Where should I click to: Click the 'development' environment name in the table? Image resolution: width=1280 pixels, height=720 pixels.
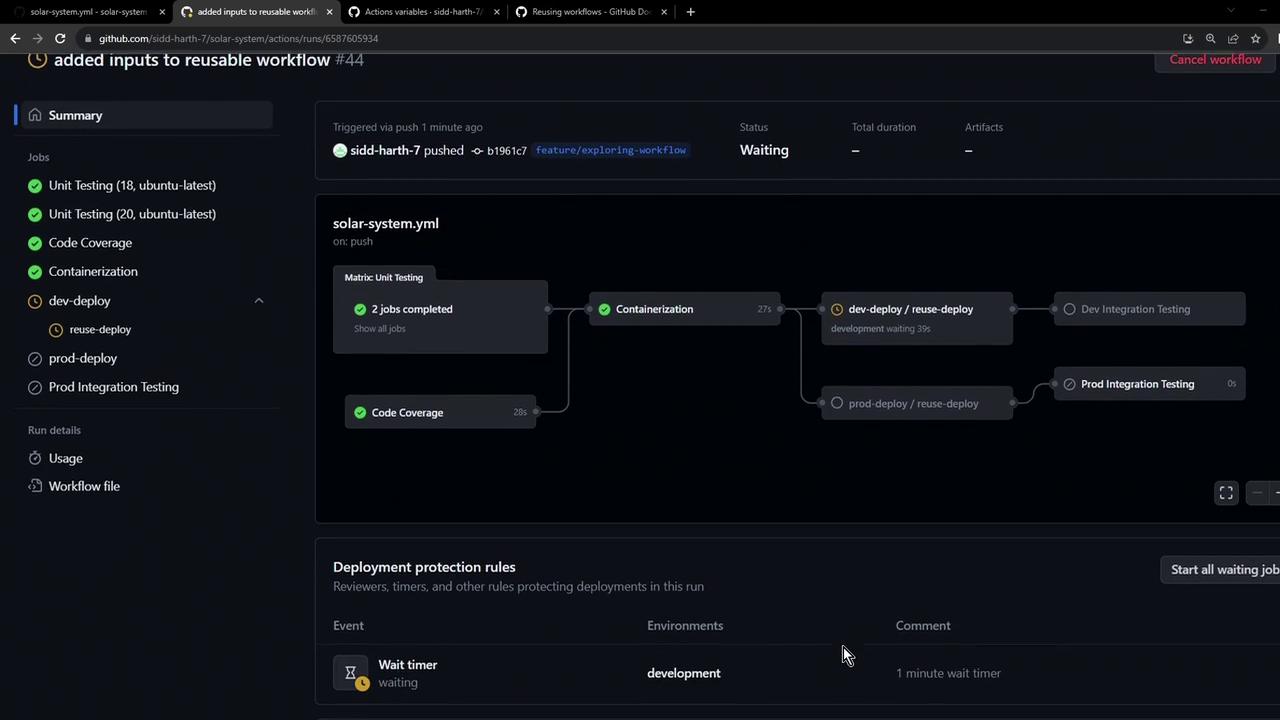[x=684, y=673]
